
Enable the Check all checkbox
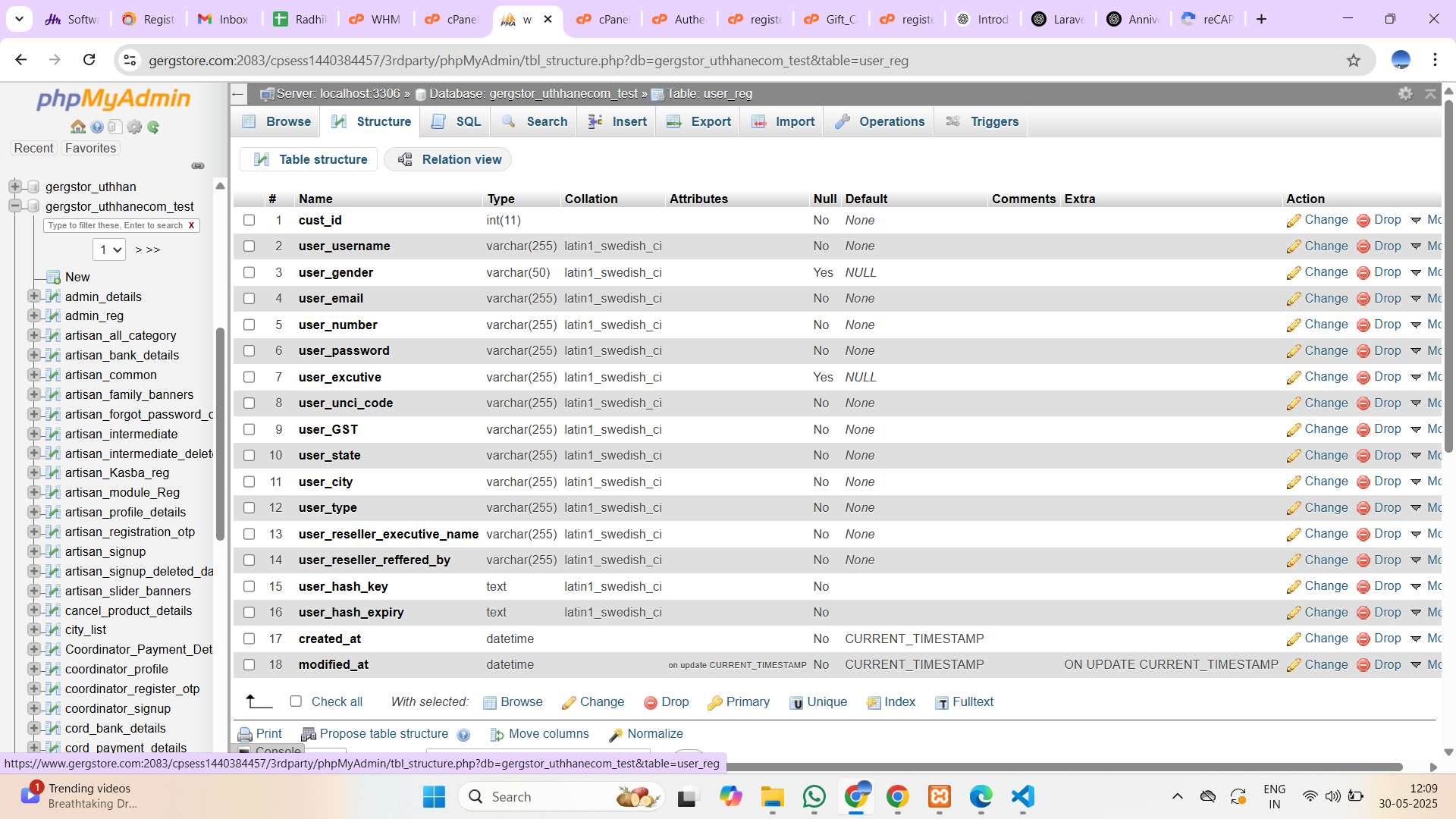(x=296, y=701)
